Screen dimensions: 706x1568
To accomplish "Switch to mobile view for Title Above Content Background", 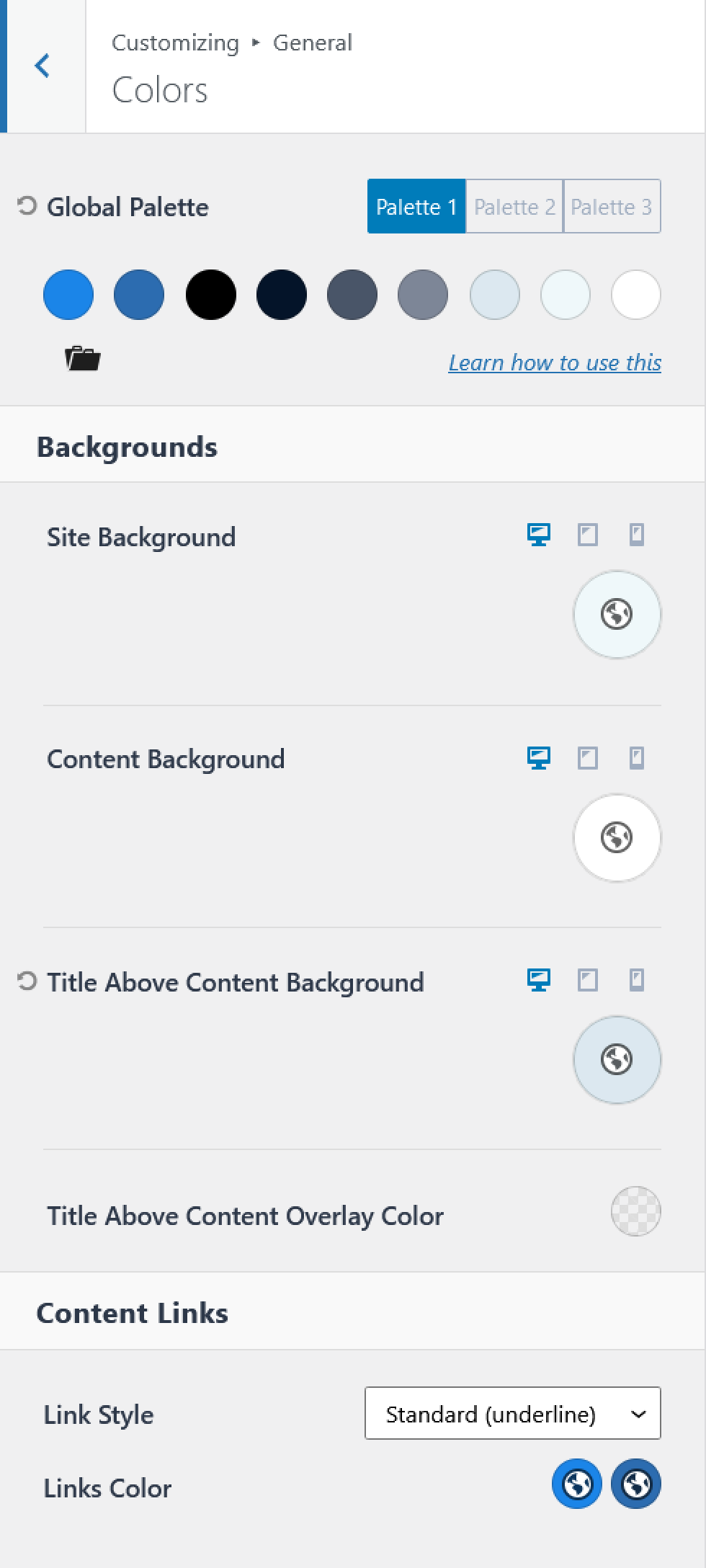I will coord(637,980).
